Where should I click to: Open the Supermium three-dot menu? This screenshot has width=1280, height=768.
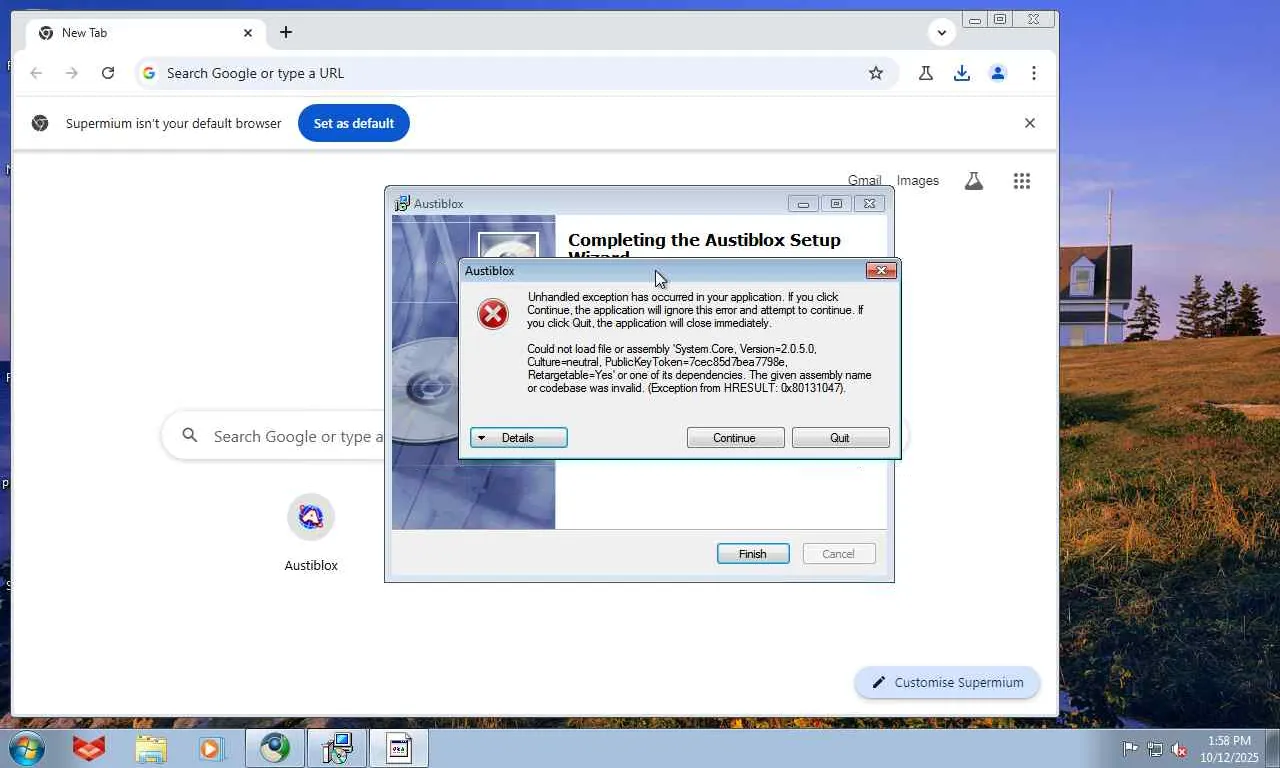[1034, 73]
